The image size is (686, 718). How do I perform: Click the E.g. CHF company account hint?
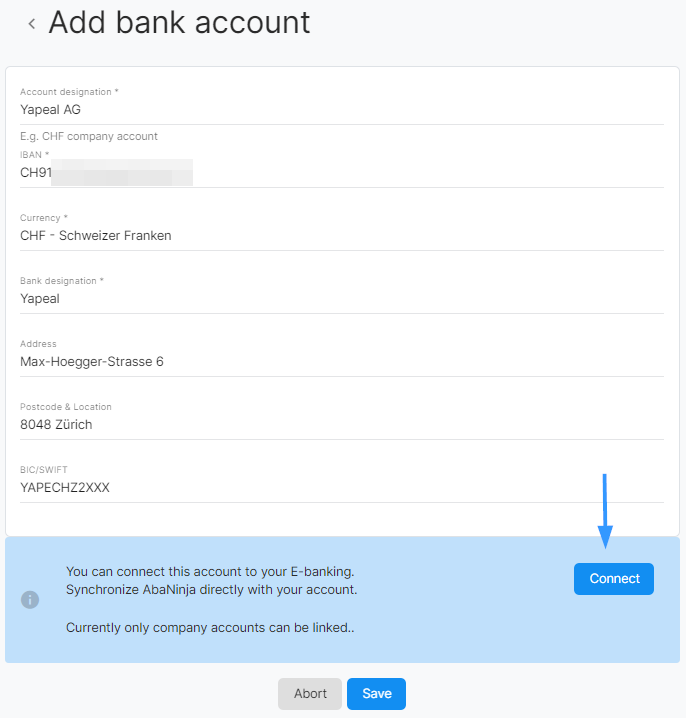click(89, 136)
